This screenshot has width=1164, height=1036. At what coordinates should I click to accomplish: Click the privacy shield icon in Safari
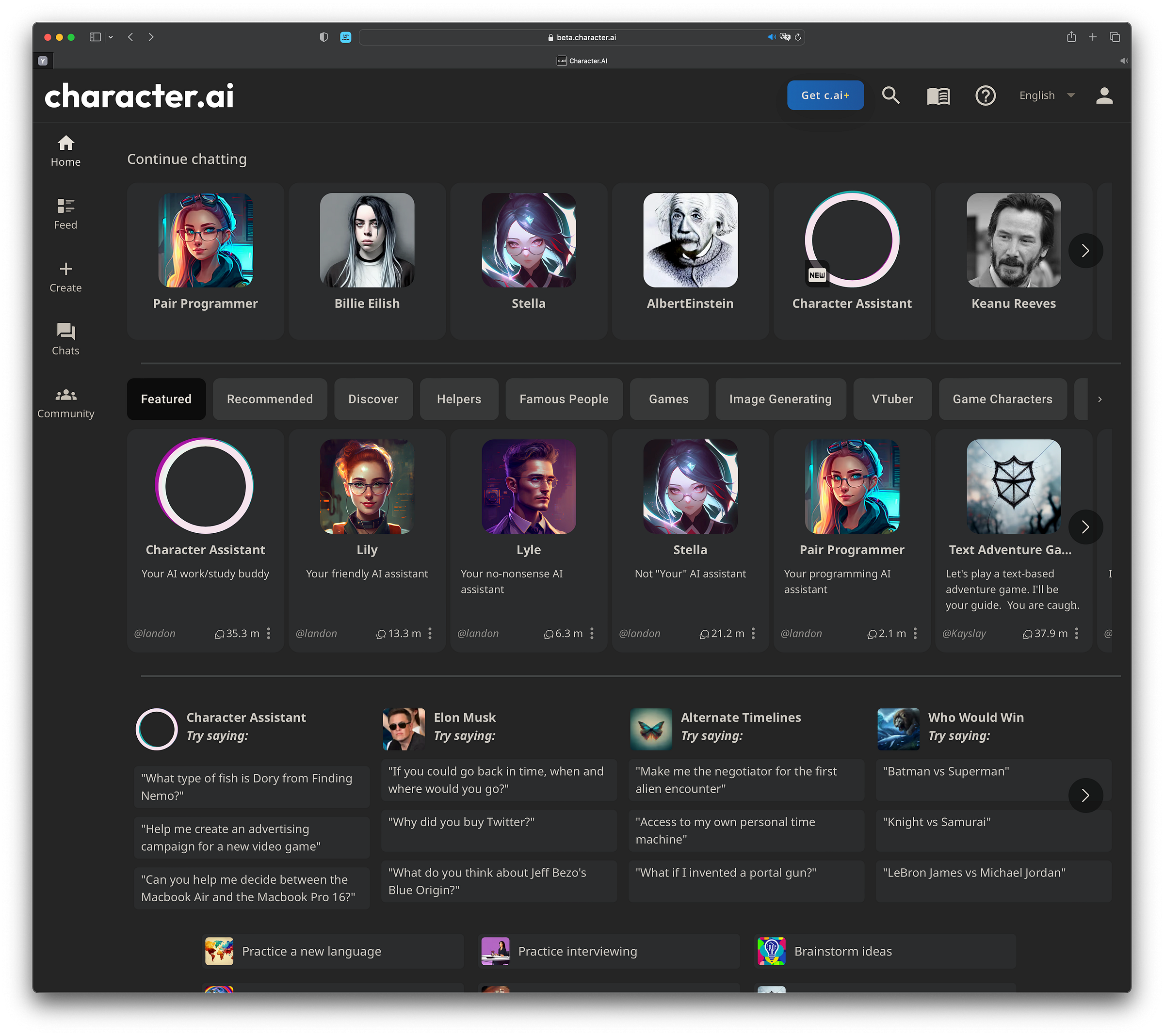click(323, 37)
